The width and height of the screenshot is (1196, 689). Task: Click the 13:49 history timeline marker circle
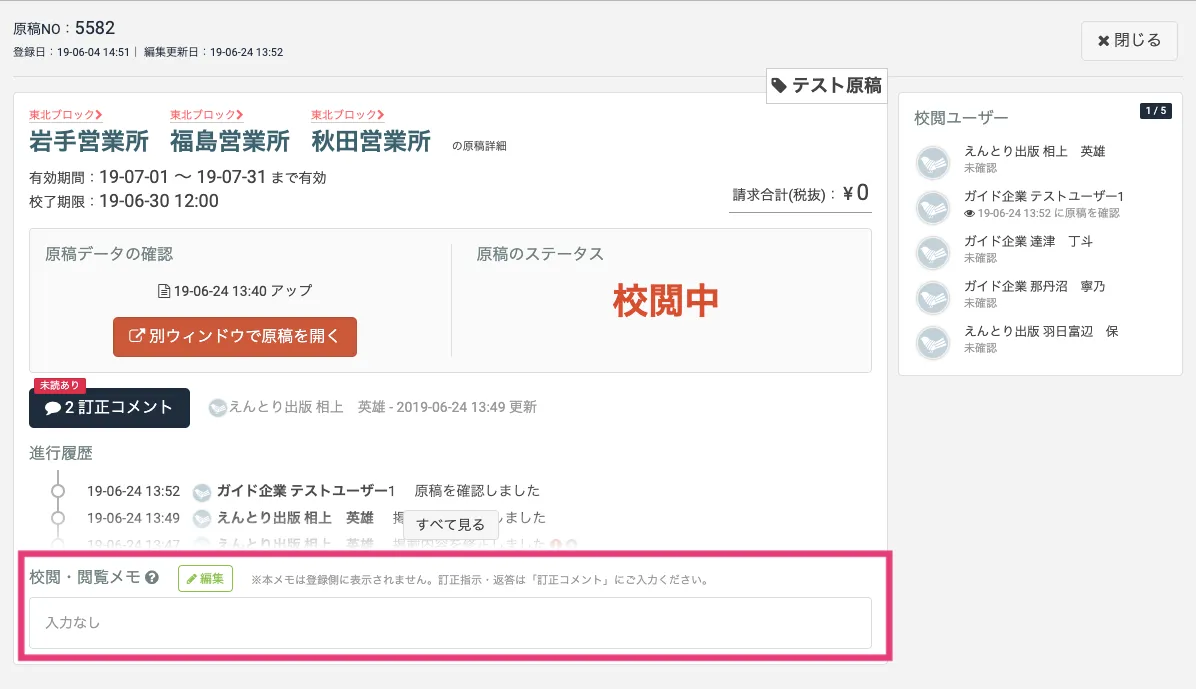pyautogui.click(x=58, y=517)
